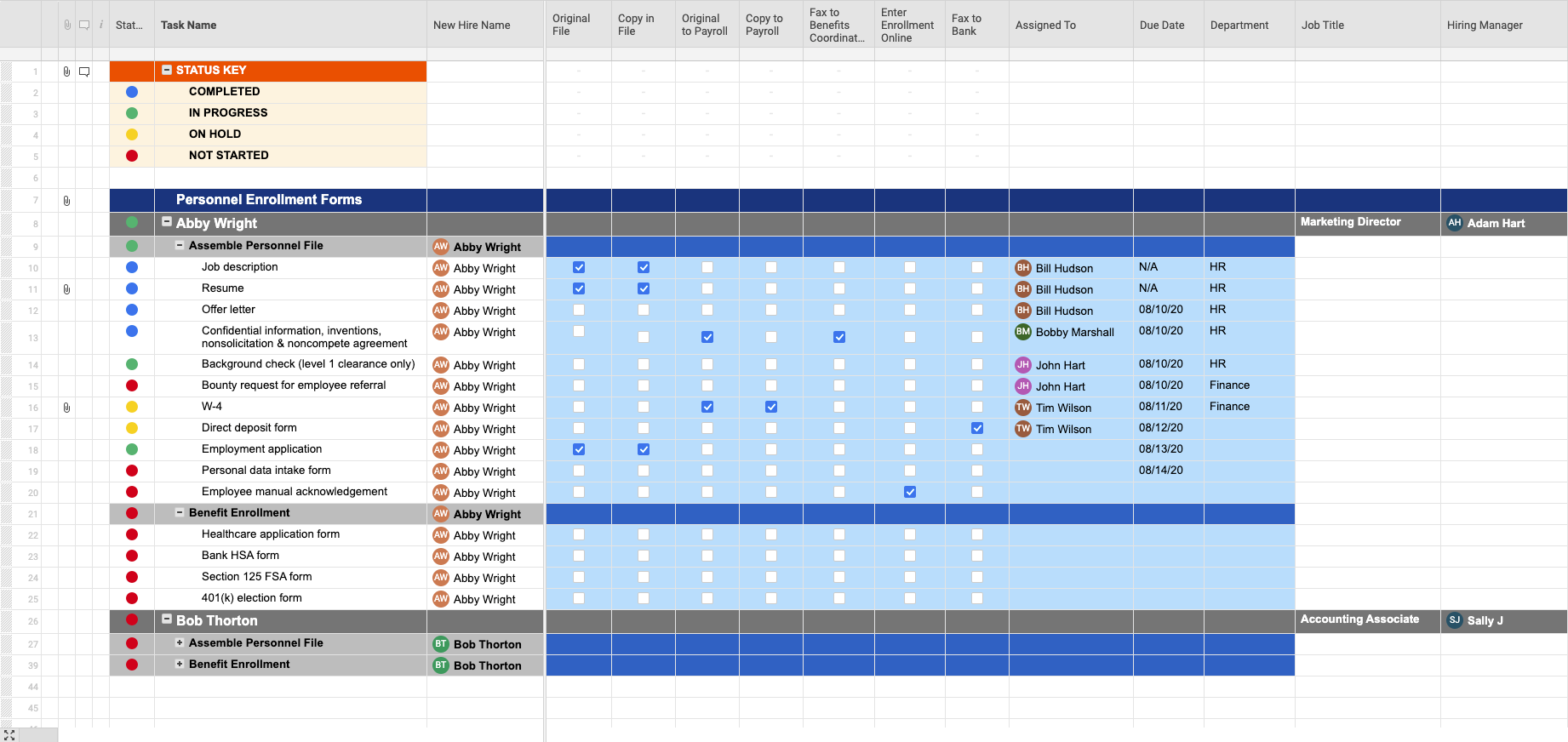Viewport: 1568px width, 742px height.
Task: Click the yellow status dot on Direct deposit form
Action: 132,428
